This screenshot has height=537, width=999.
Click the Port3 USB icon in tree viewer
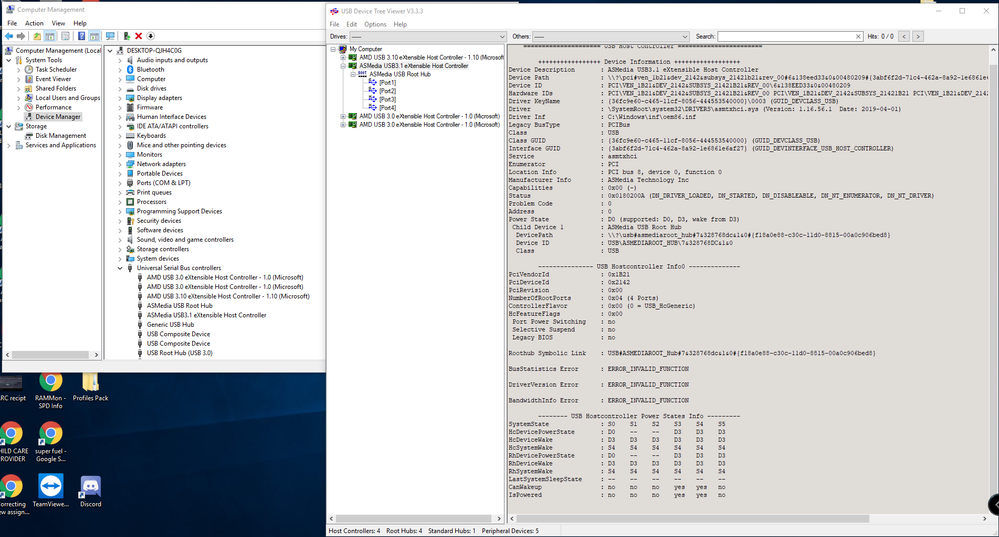(373, 99)
